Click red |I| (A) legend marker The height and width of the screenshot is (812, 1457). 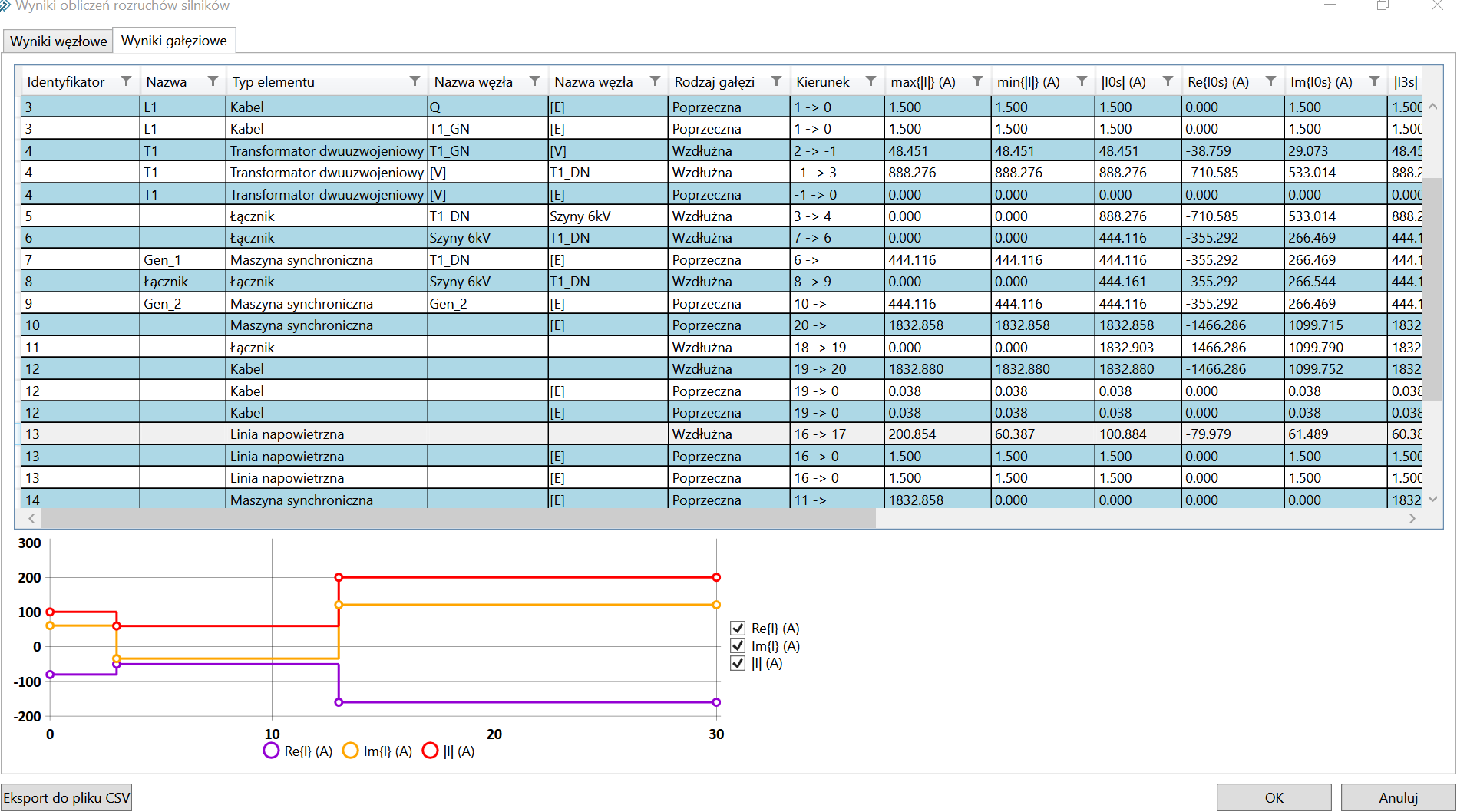tap(430, 751)
